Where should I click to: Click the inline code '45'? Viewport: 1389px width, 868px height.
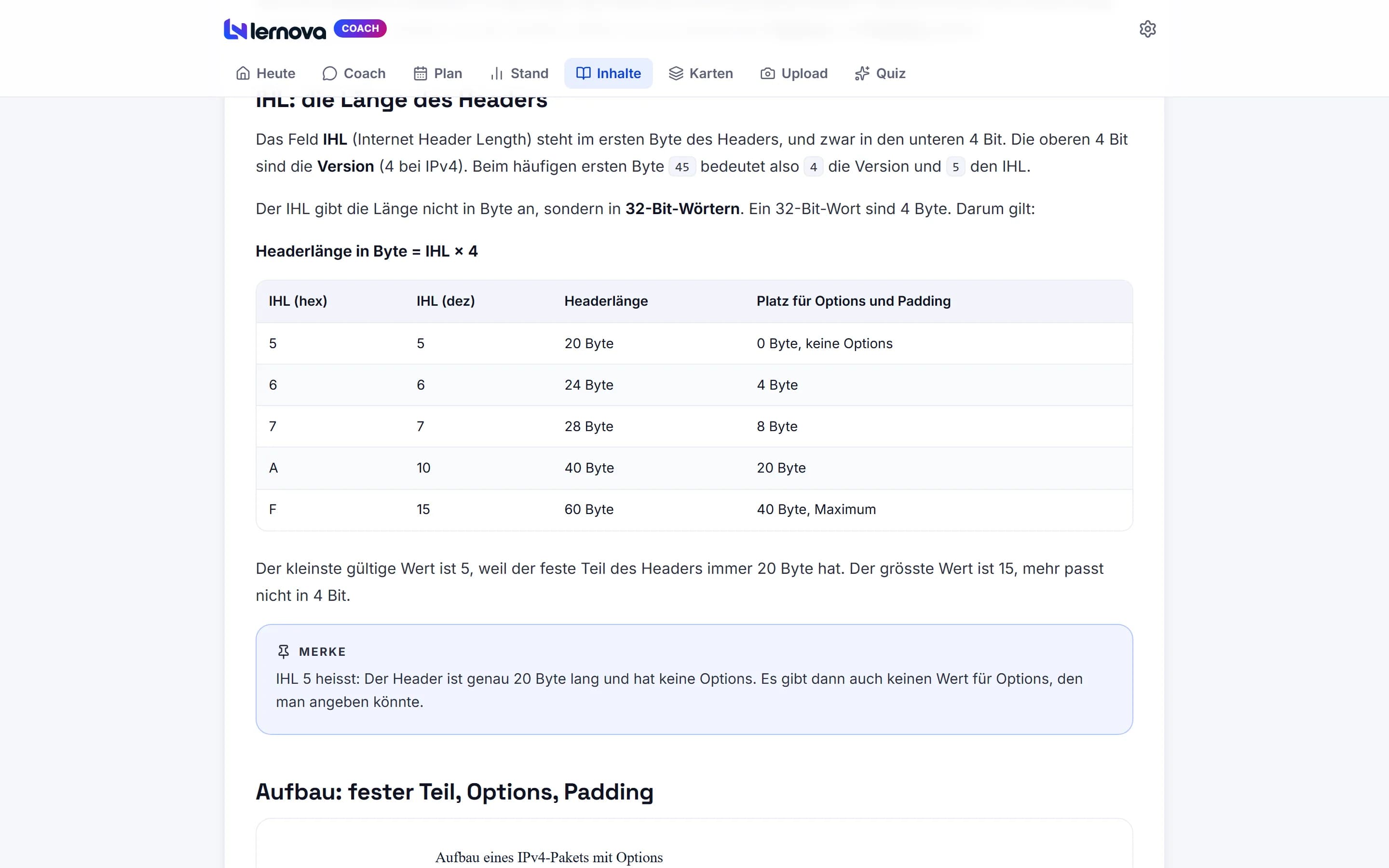click(682, 167)
